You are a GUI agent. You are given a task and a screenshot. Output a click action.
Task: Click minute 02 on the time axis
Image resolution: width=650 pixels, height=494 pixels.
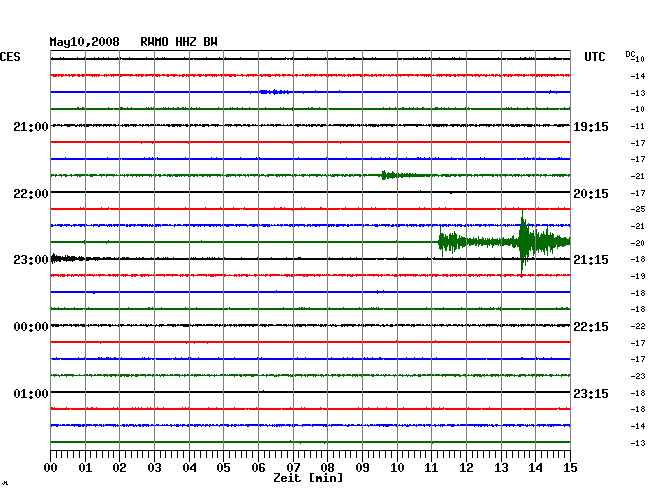(119, 468)
